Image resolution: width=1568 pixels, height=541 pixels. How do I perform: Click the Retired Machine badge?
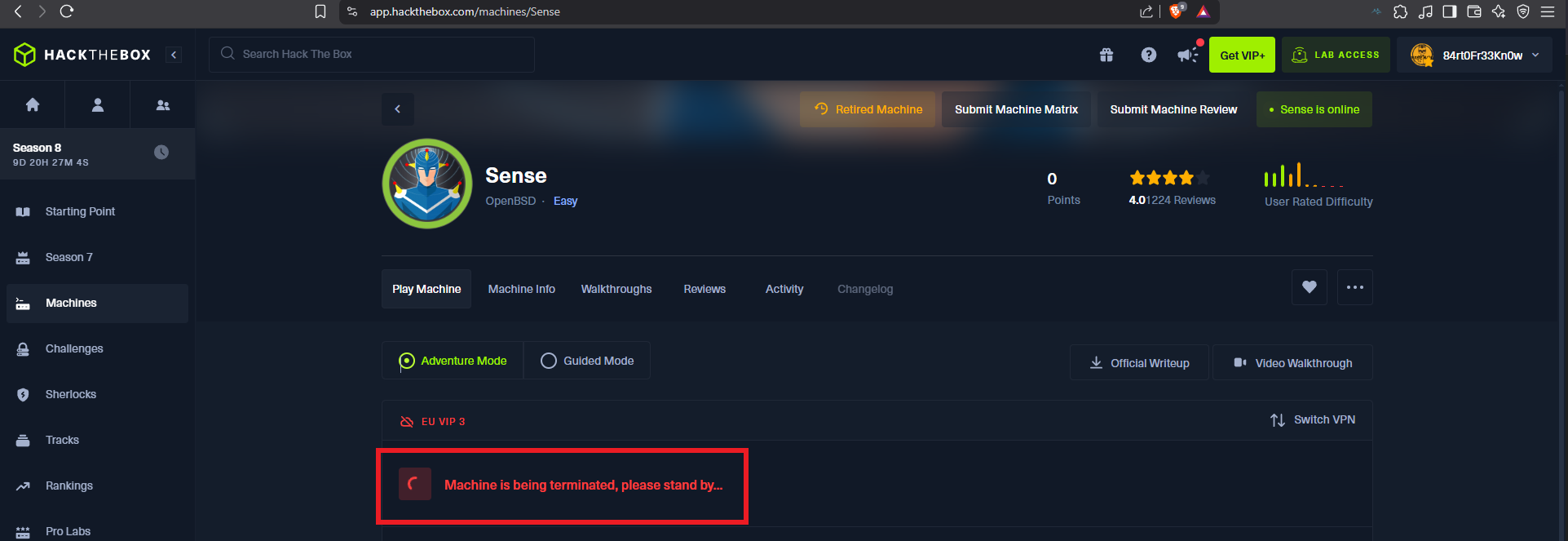(868, 109)
